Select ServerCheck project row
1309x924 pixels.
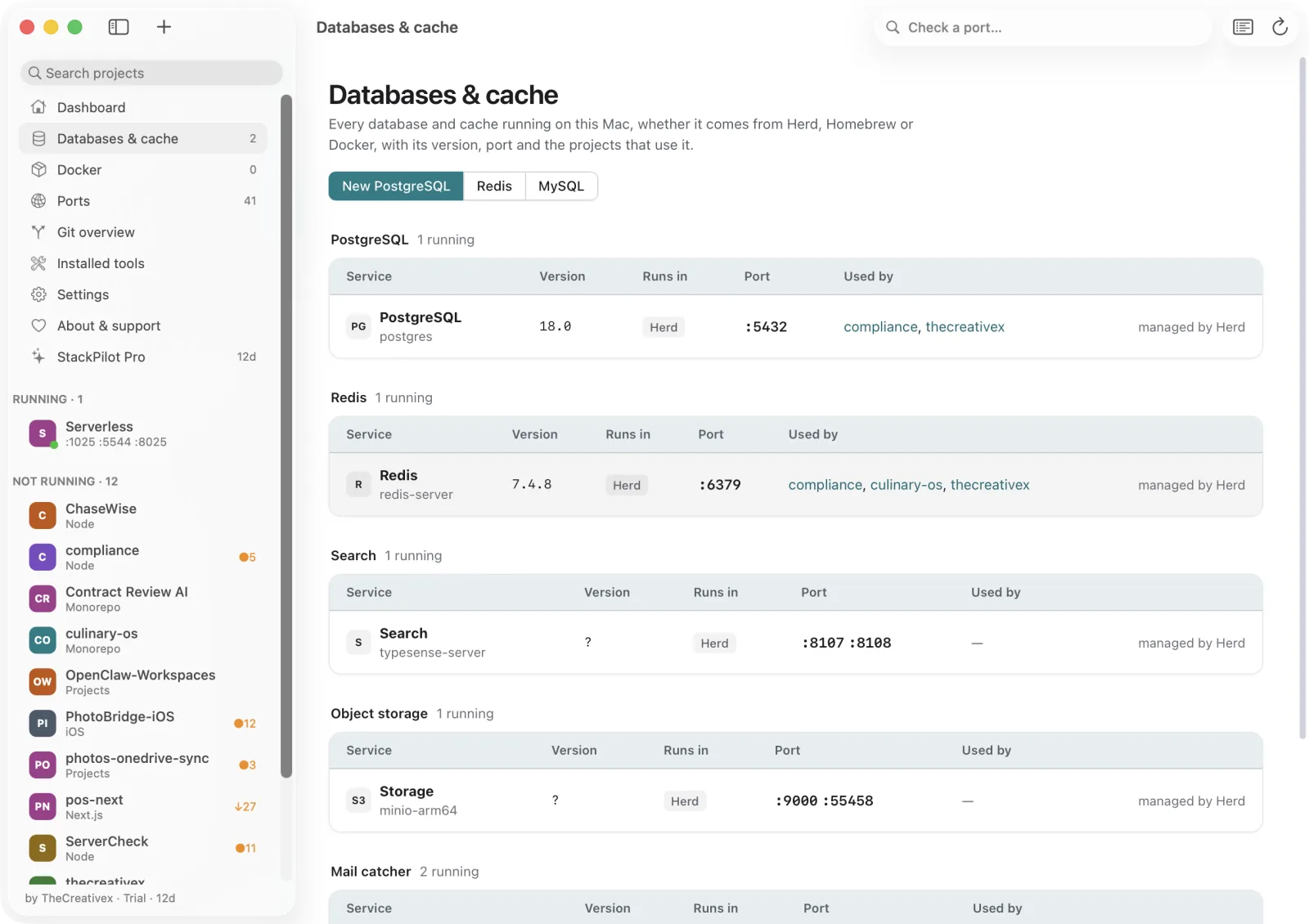pos(143,848)
